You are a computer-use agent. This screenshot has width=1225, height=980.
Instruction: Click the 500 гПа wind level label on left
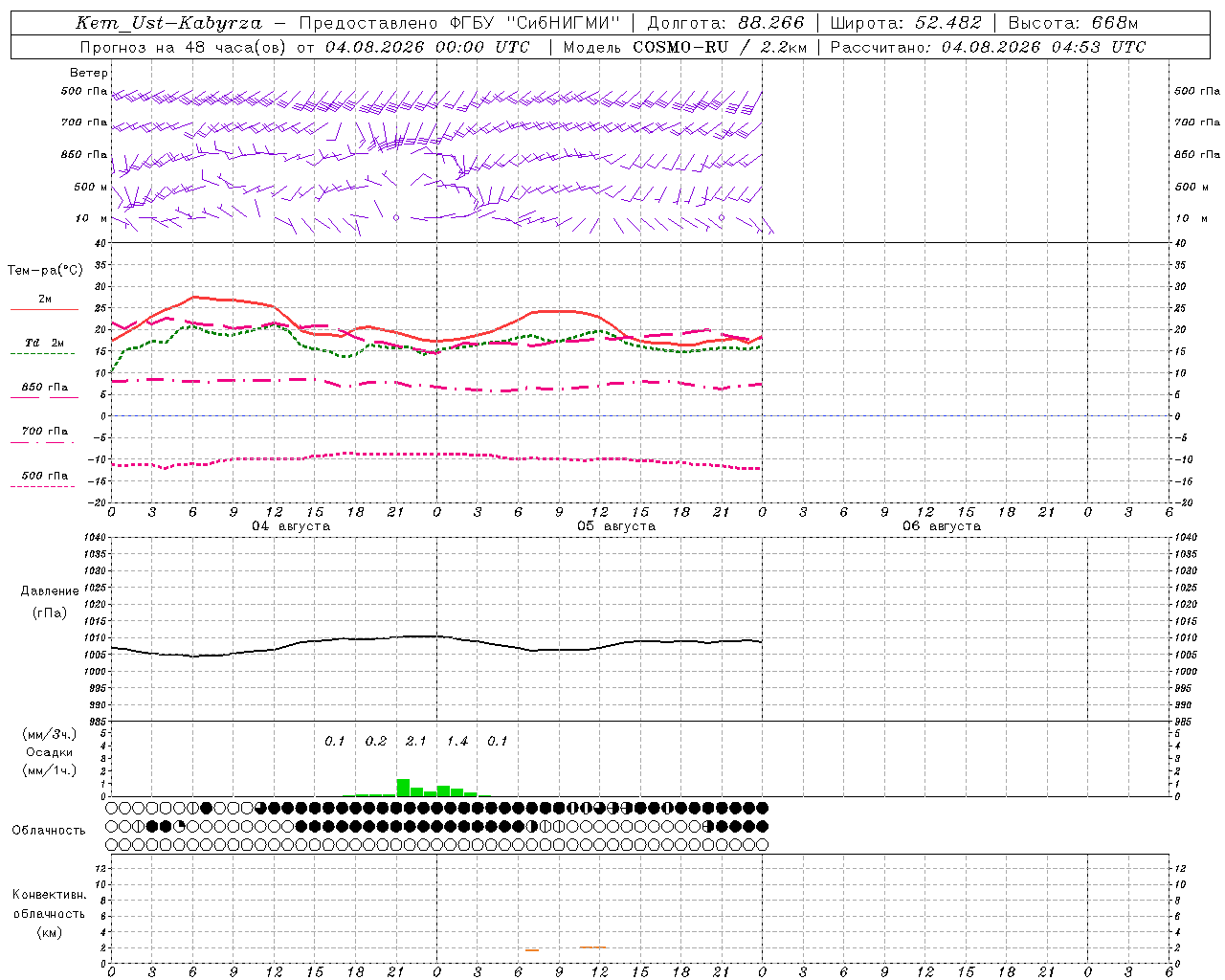[83, 92]
